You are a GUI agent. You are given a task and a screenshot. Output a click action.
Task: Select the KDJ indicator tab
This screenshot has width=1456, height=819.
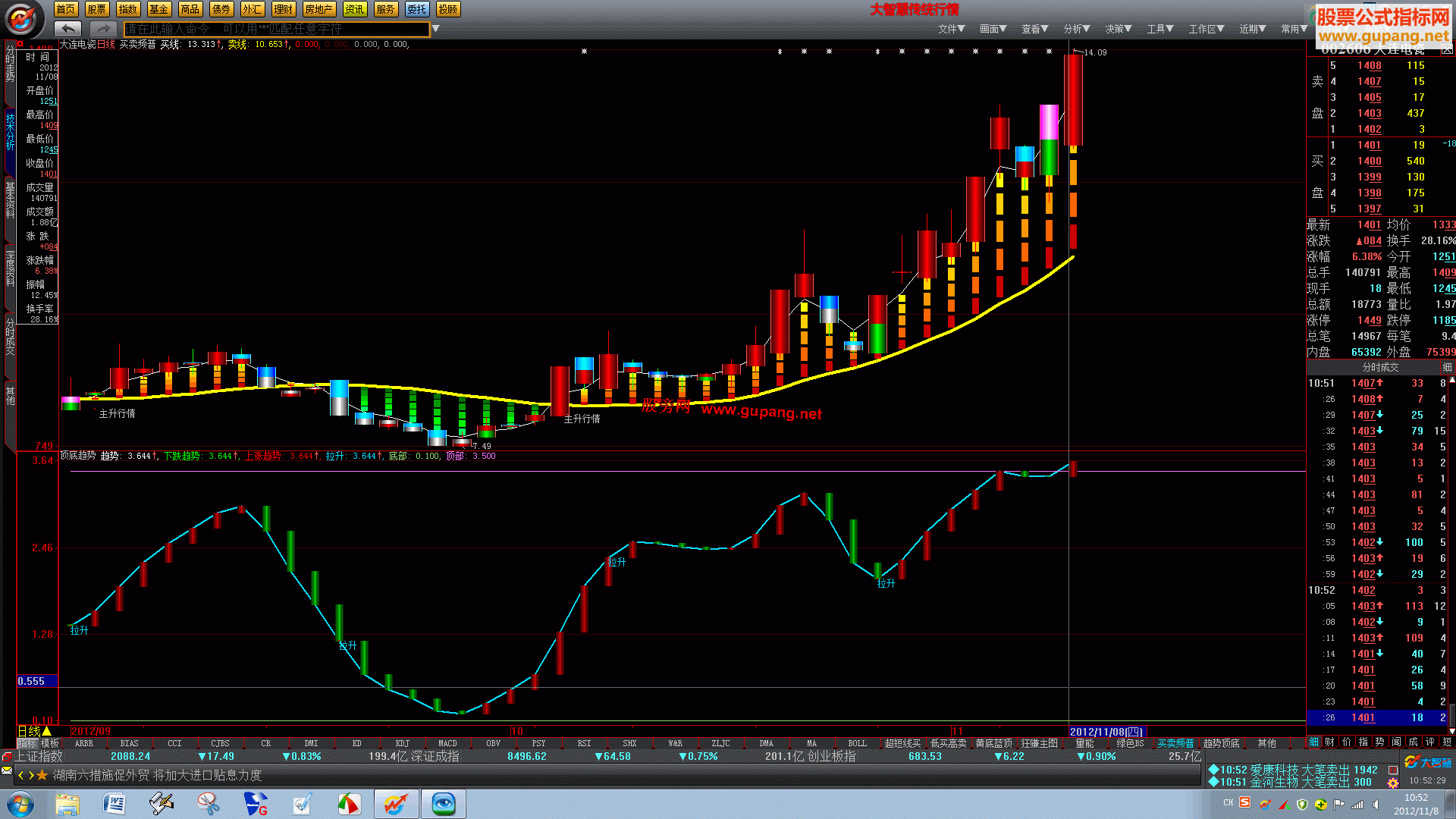(x=402, y=743)
